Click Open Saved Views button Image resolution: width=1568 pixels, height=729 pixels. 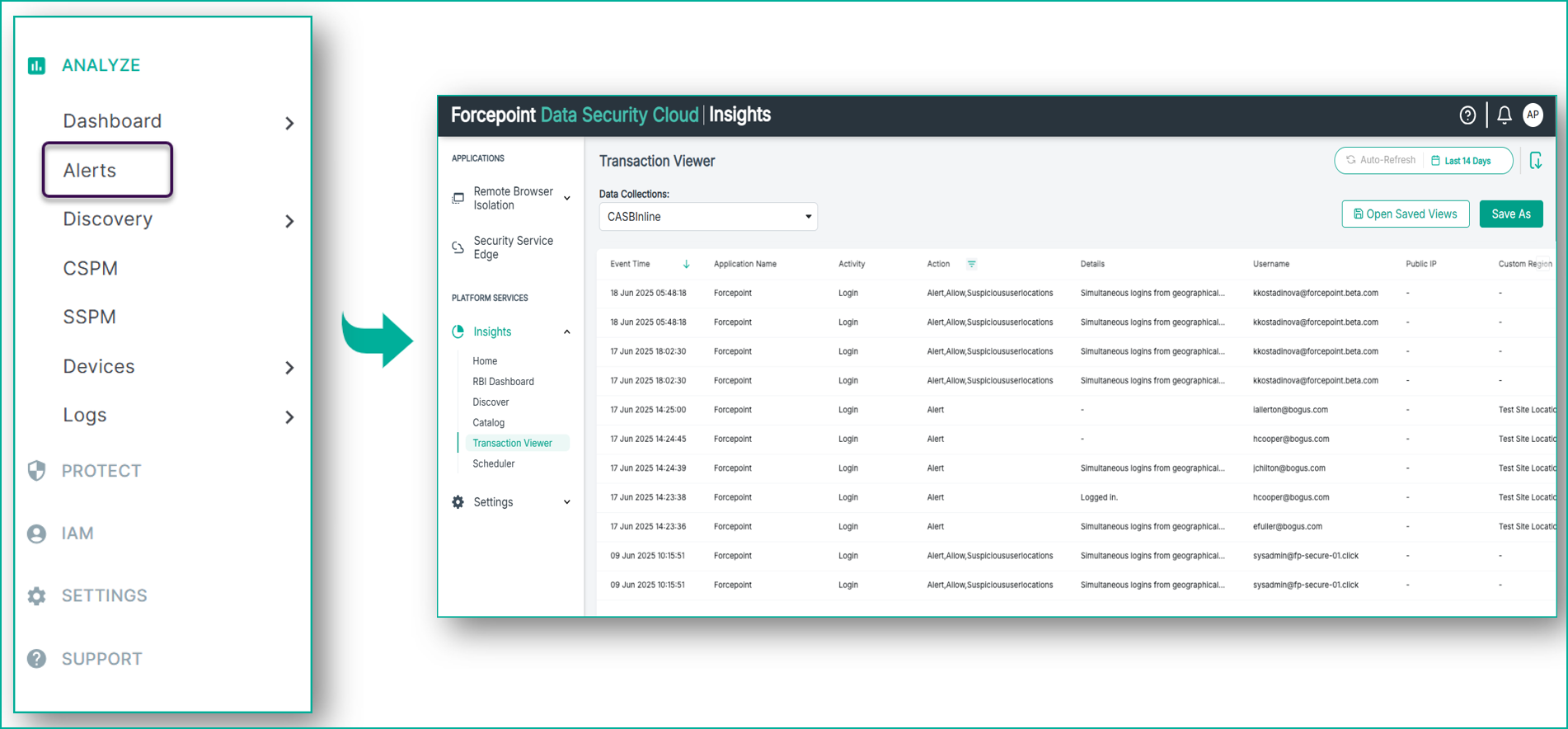(x=1406, y=214)
